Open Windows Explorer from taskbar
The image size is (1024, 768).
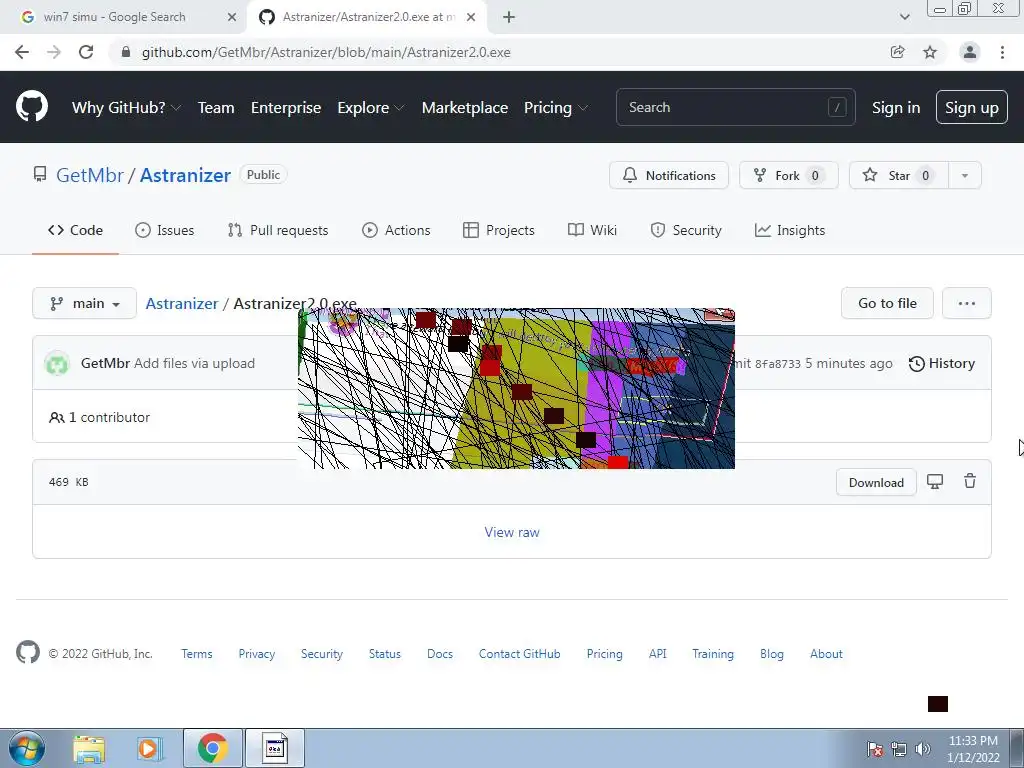[89, 749]
